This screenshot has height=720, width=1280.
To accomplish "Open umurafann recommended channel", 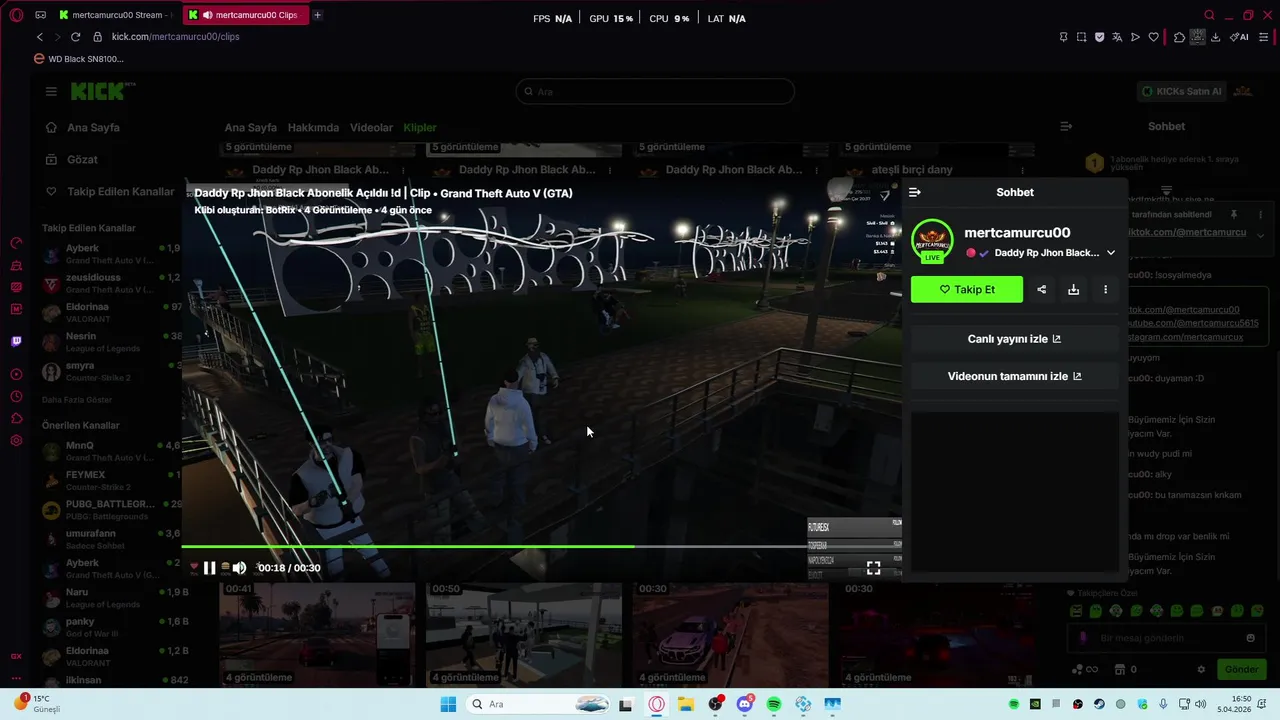I will (110, 539).
